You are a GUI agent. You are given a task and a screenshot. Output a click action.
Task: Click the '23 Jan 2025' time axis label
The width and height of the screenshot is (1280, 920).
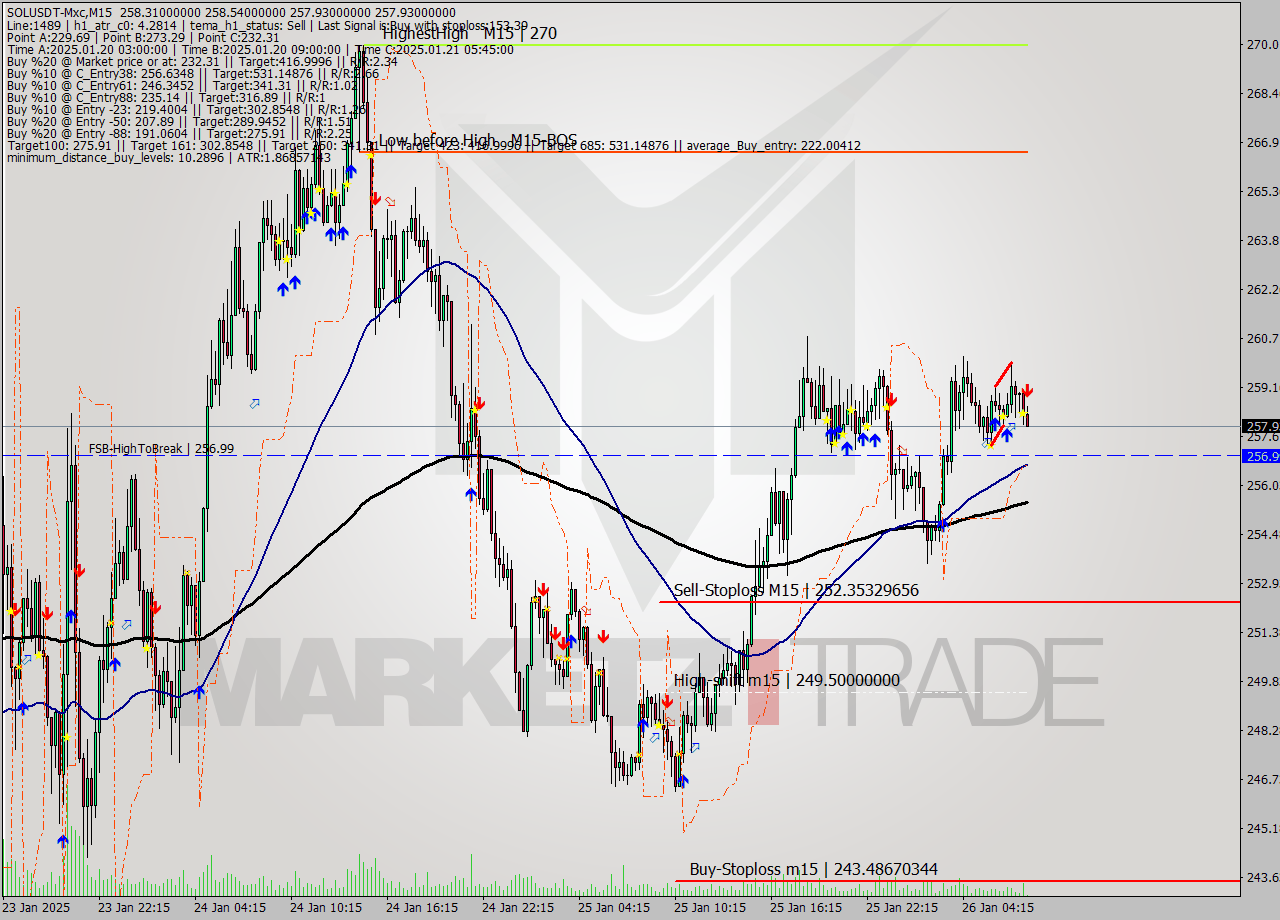tap(36, 908)
